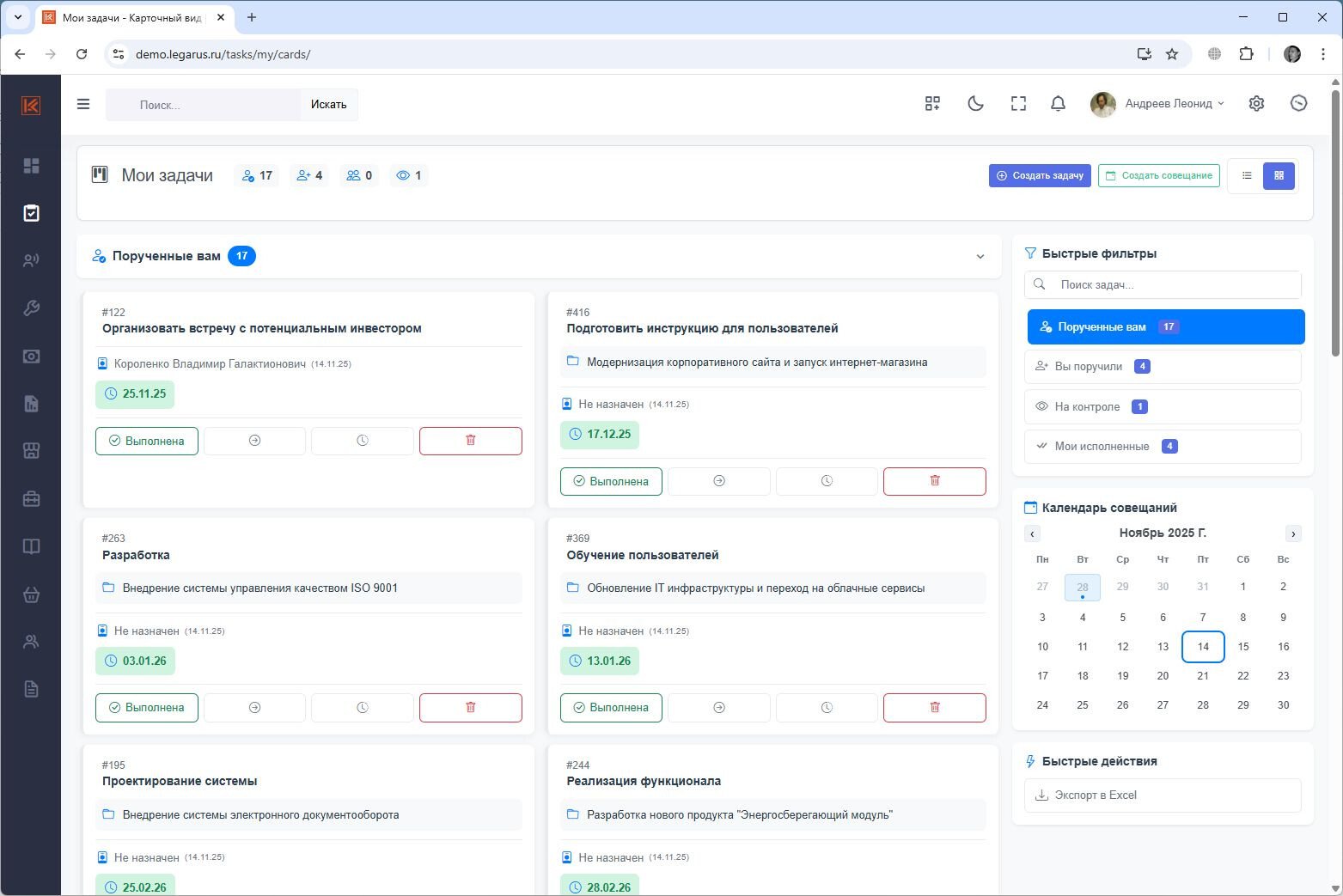Click the Создать задачу button
1343x896 pixels.
[1039, 175]
